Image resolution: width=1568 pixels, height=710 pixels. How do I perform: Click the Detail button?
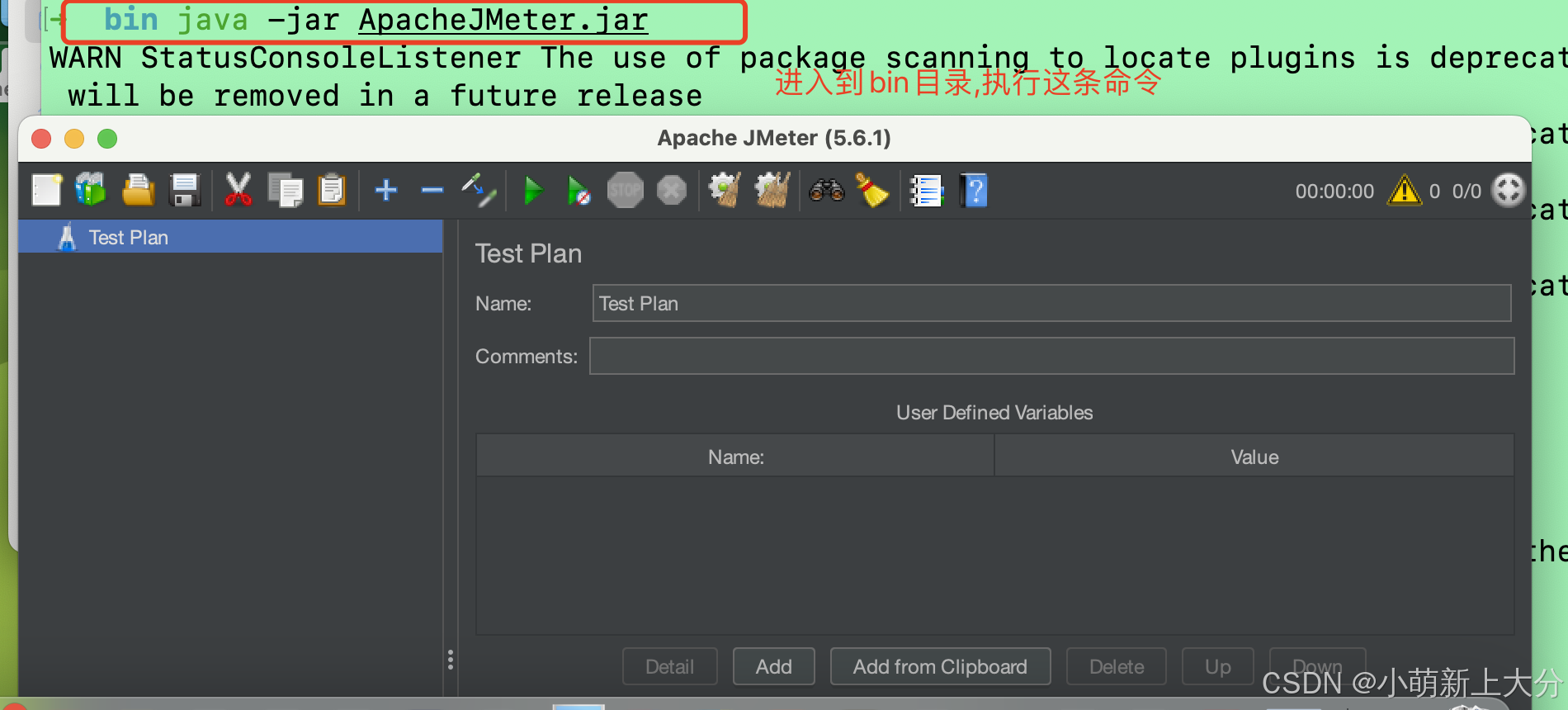pyautogui.click(x=669, y=666)
